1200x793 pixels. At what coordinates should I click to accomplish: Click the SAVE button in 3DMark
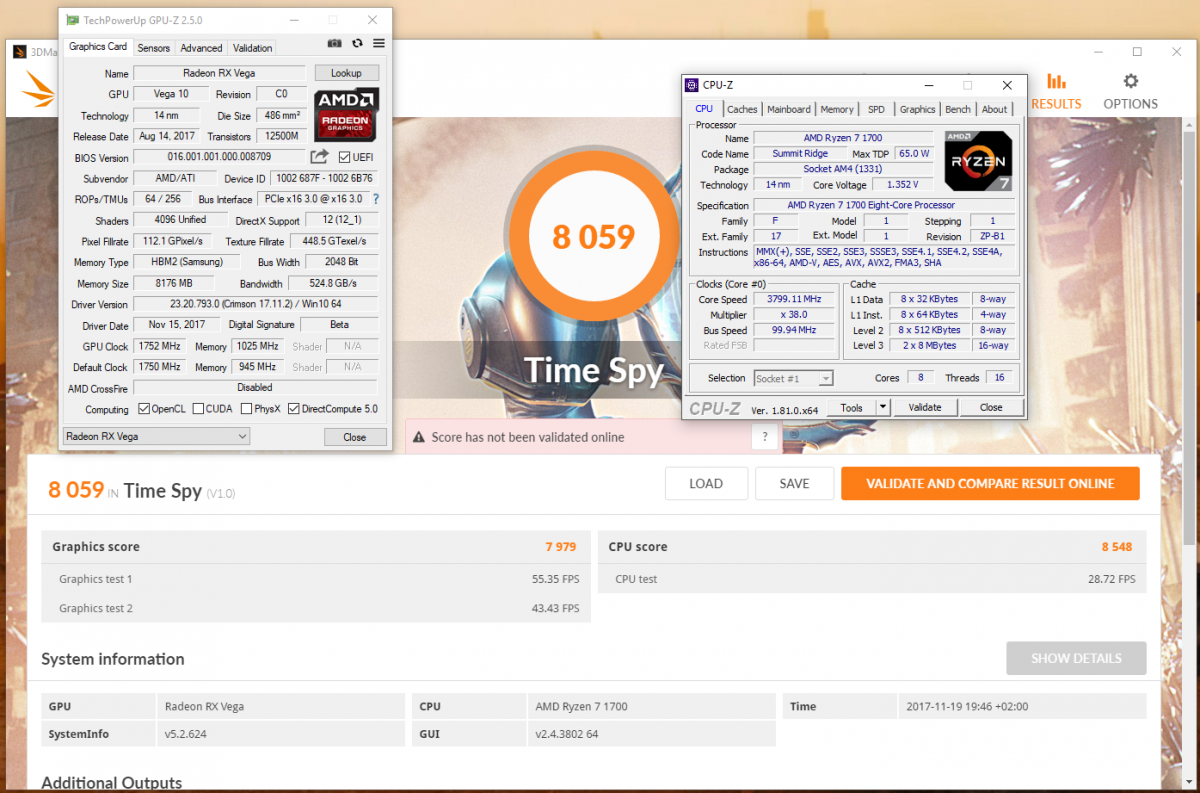click(x=794, y=484)
